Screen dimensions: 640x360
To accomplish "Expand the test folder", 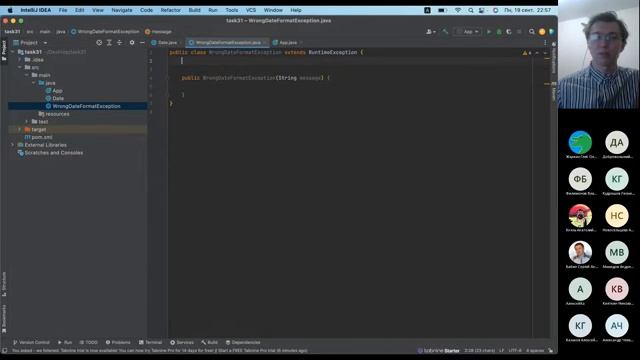I will (27, 122).
